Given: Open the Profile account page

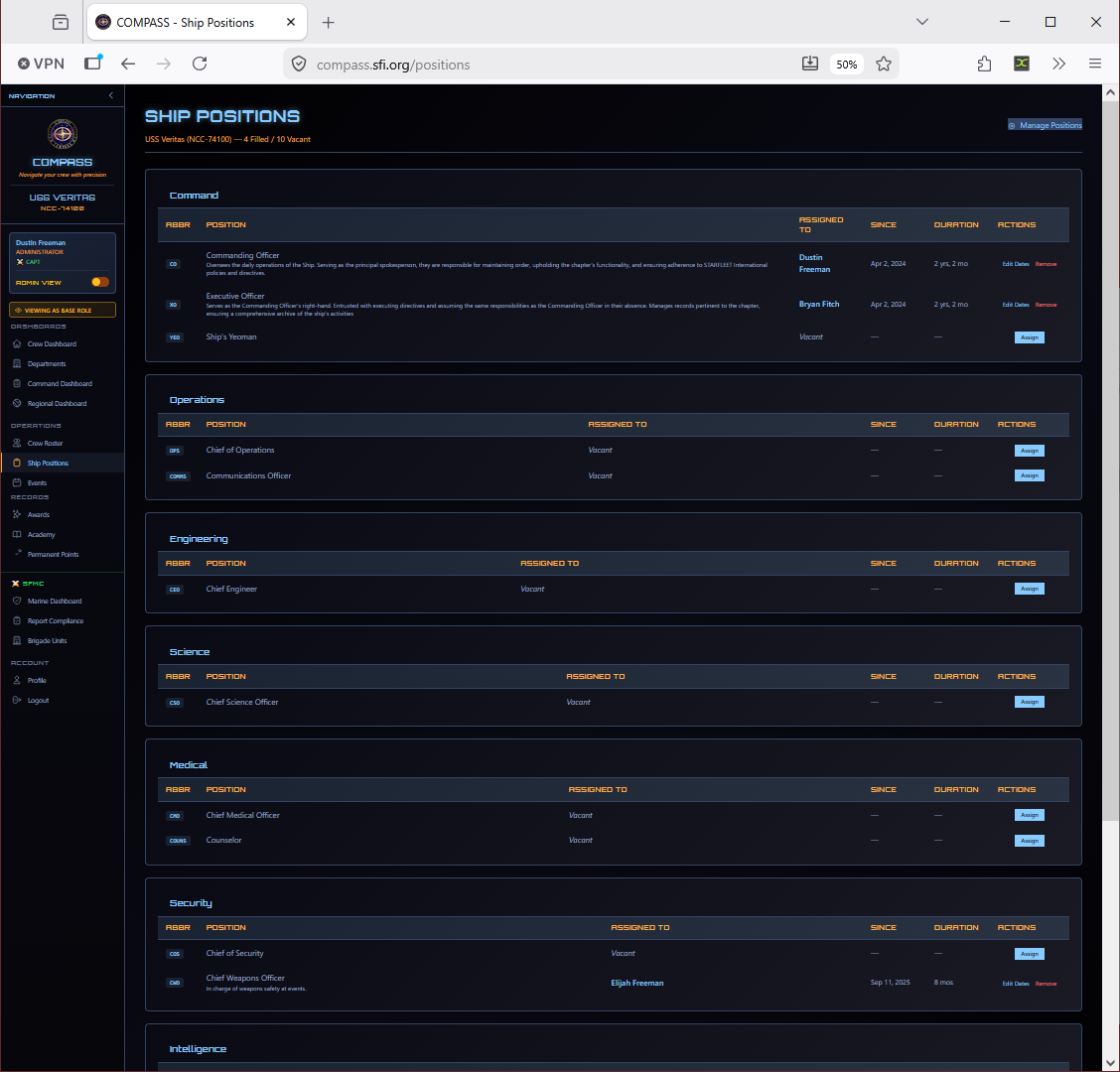Looking at the screenshot, I should click(x=37, y=681).
